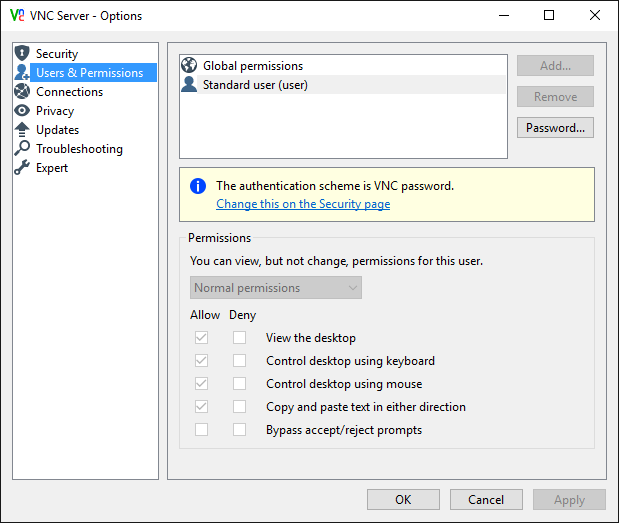619x523 pixels.
Task: Select the Users & Permissions page
Action: [89, 72]
